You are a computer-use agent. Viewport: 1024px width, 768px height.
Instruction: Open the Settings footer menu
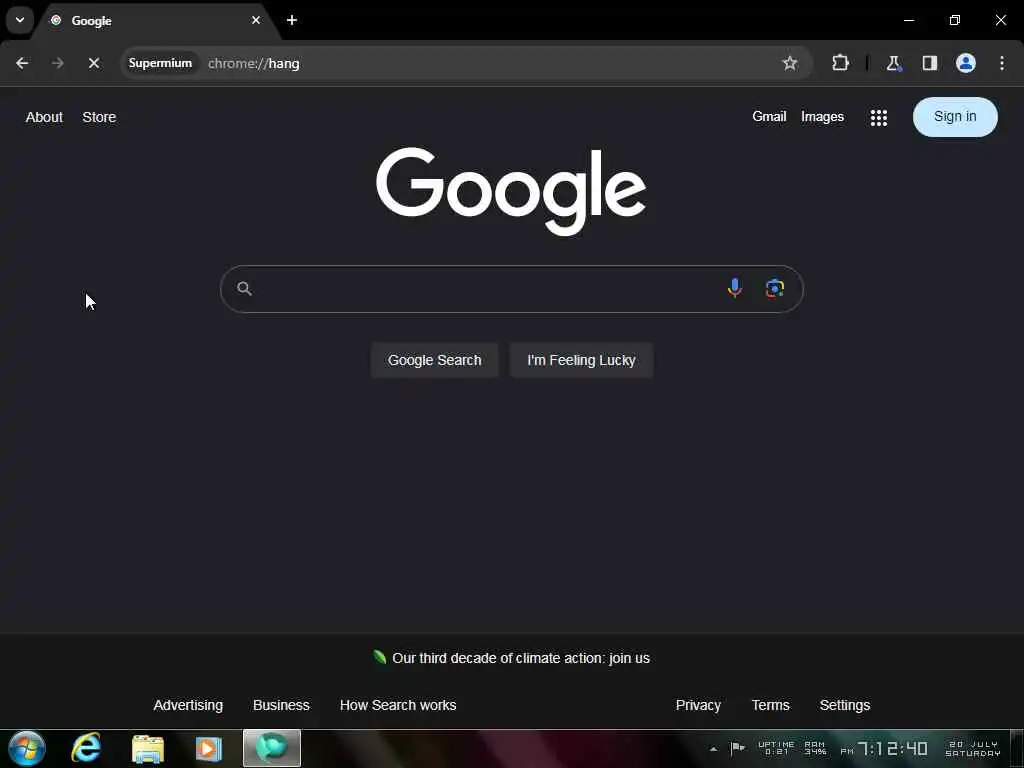pos(844,705)
